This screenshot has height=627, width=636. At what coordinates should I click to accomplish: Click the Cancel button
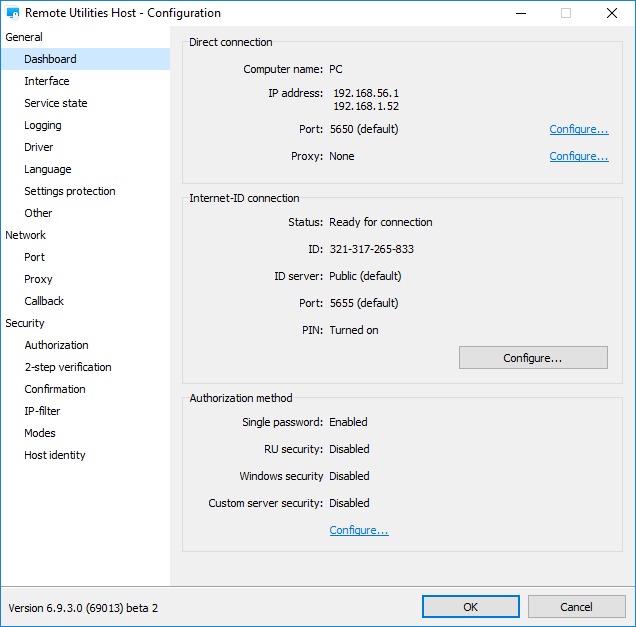pos(576,607)
